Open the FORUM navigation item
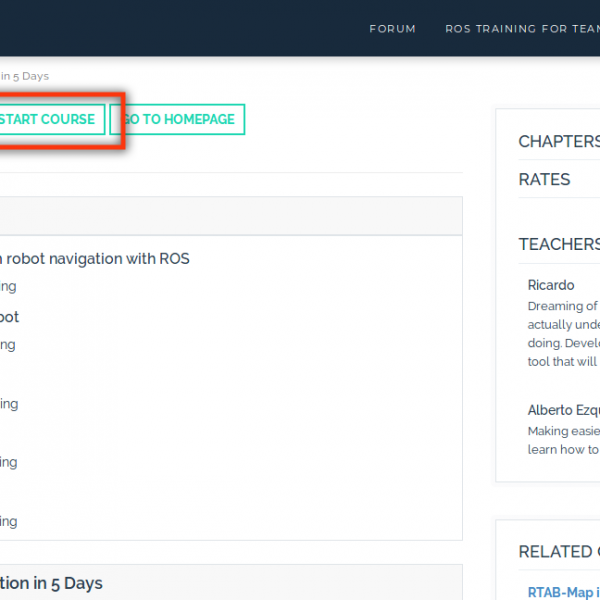This screenshot has height=600, width=600. click(x=392, y=29)
